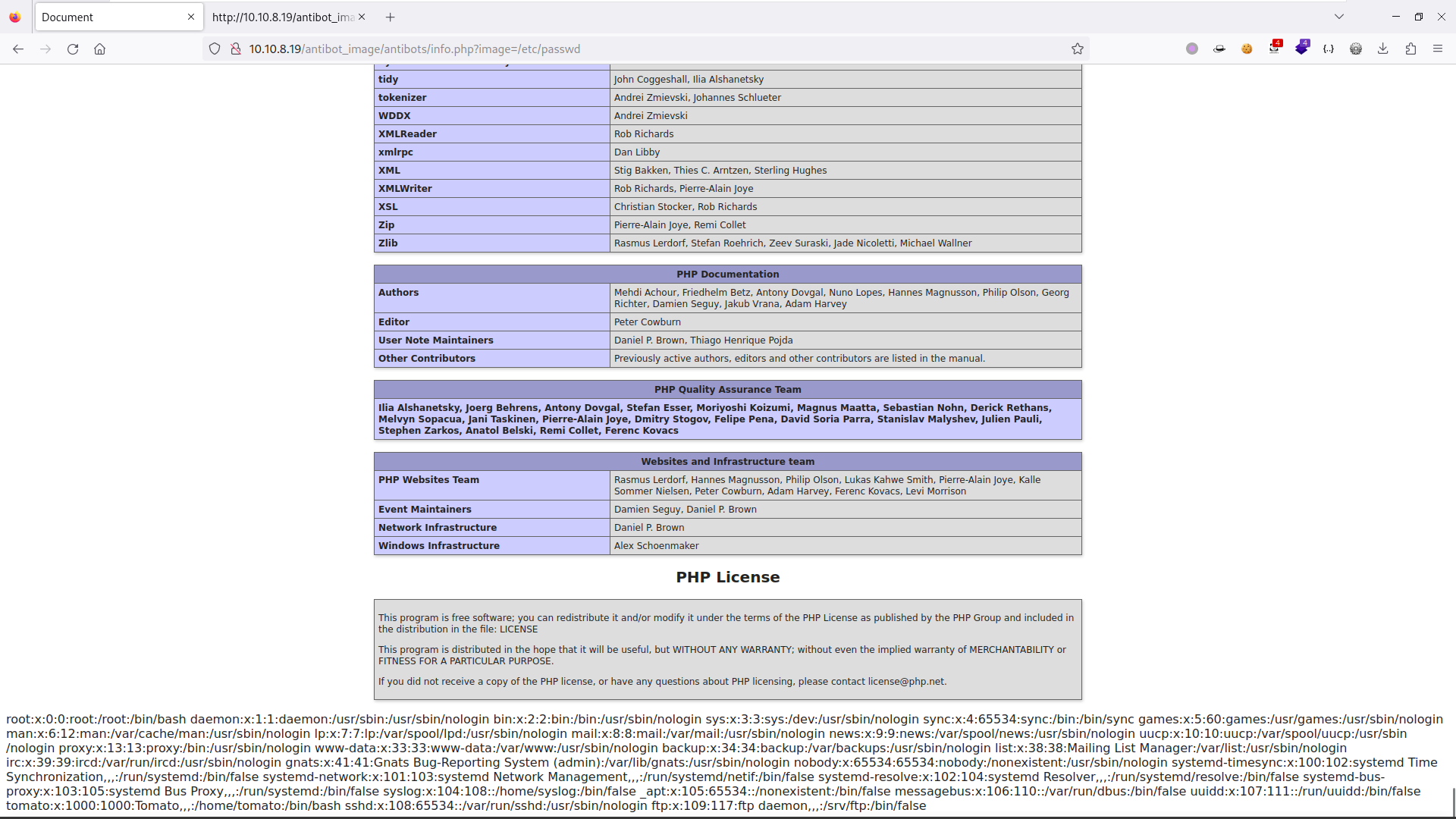The width and height of the screenshot is (1456, 819).
Task: Open the purple stacked-layers extension with badge
Action: pos(1301,48)
